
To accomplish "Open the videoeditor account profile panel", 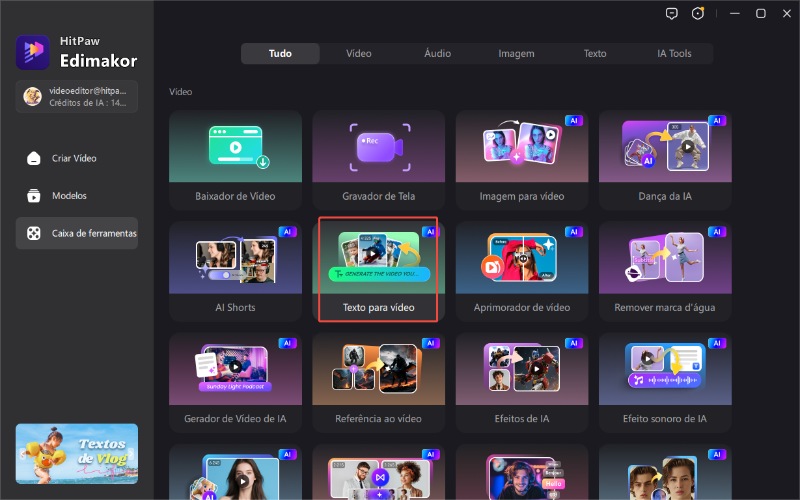I will pos(78,97).
